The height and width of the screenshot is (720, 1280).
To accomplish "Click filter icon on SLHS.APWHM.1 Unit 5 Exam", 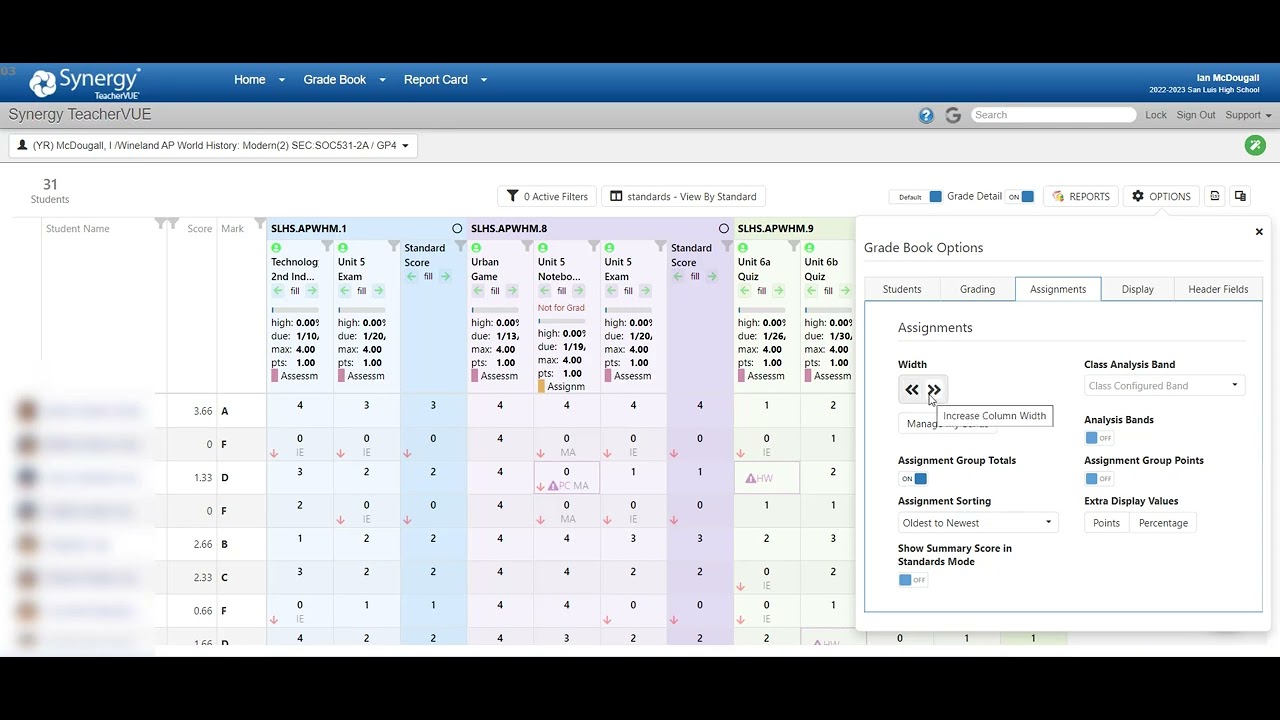I will pyautogui.click(x=394, y=246).
